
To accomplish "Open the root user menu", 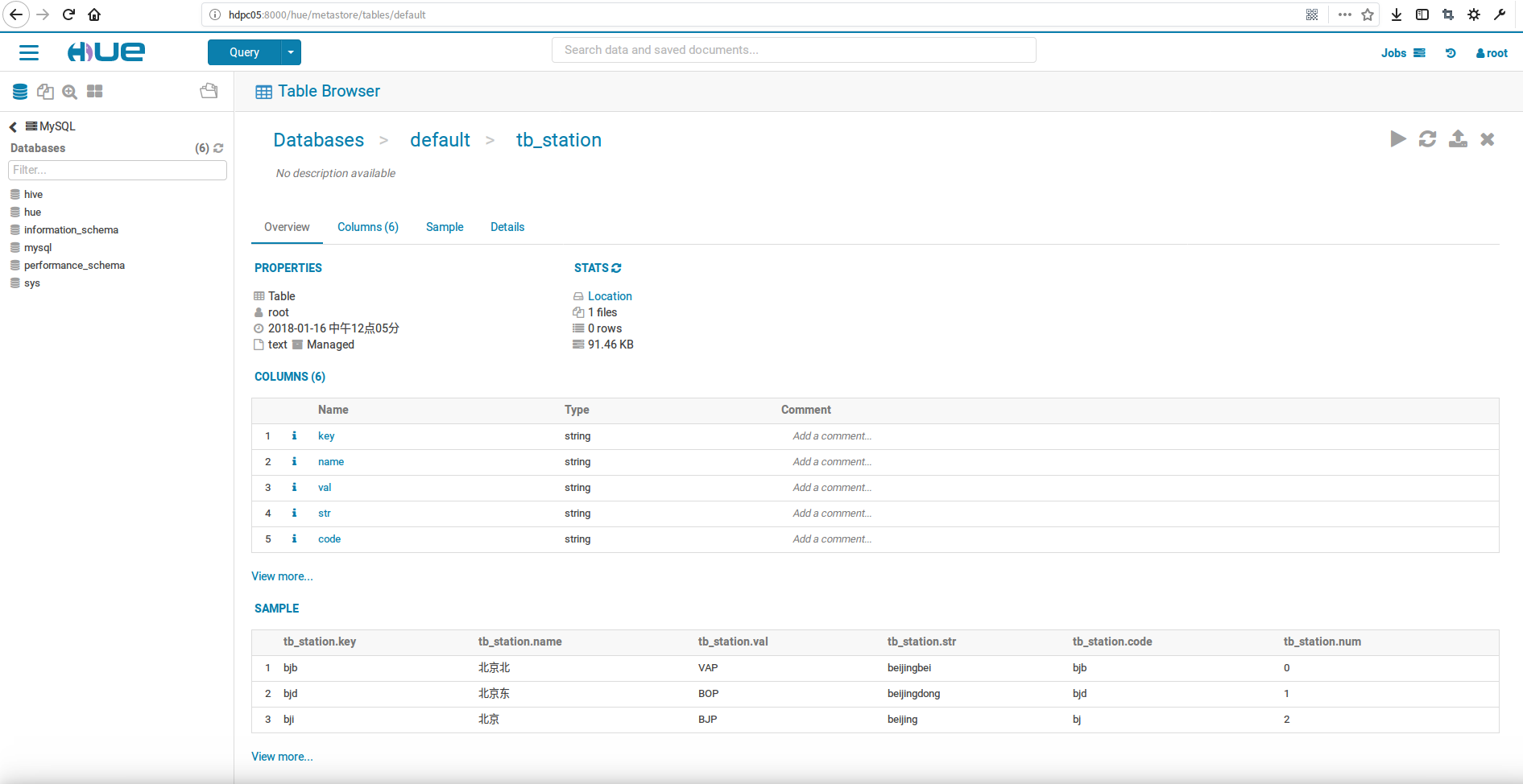I will click(1492, 53).
